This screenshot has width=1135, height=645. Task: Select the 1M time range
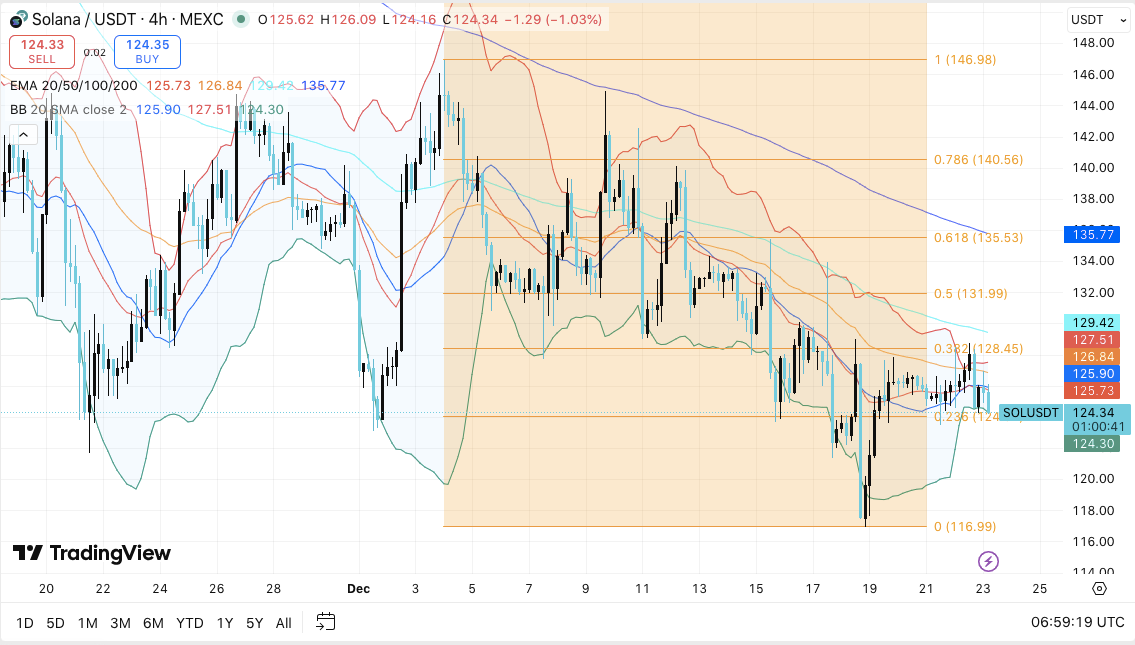pos(87,623)
